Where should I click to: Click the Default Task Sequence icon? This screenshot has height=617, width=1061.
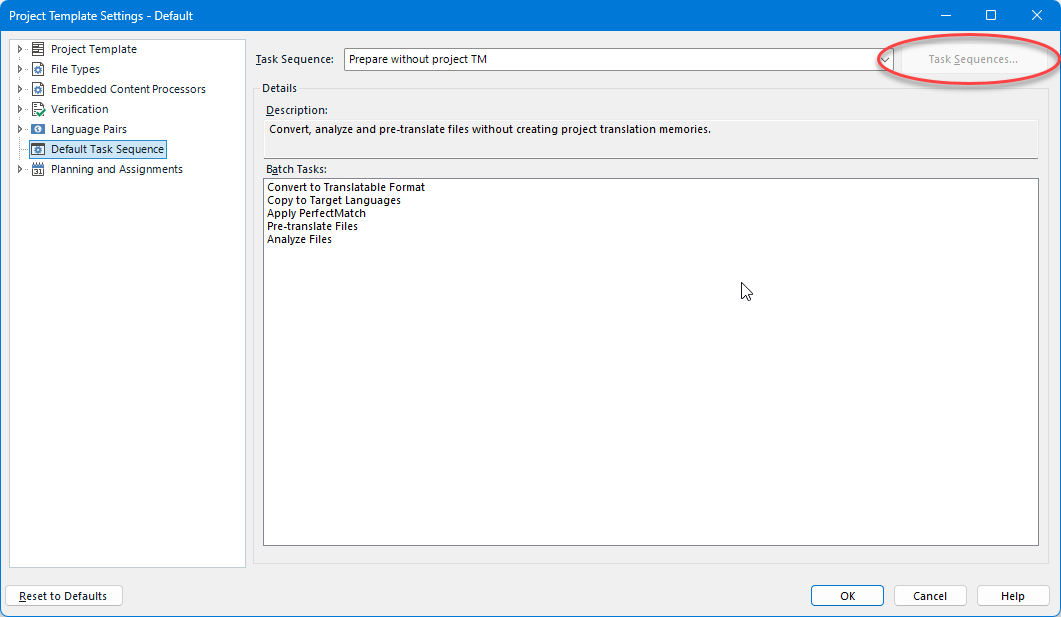[x=38, y=149]
